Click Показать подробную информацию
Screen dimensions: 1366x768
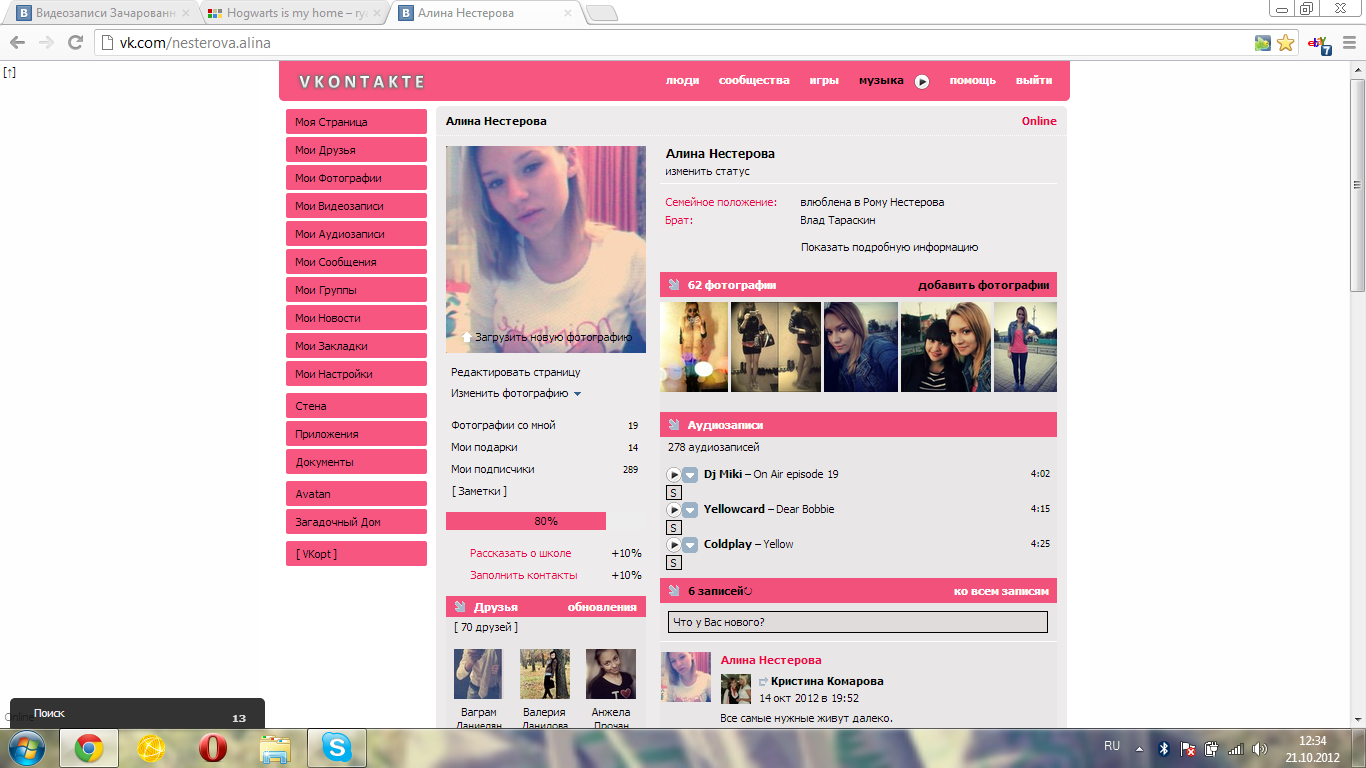click(x=889, y=247)
